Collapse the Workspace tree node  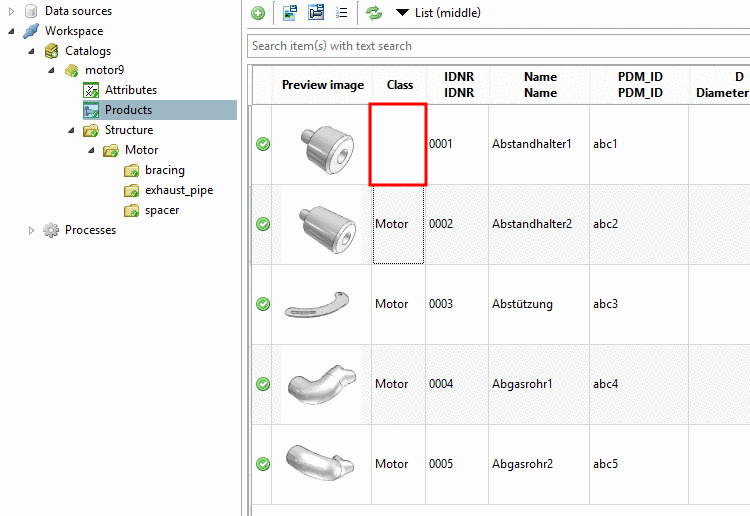11,31
